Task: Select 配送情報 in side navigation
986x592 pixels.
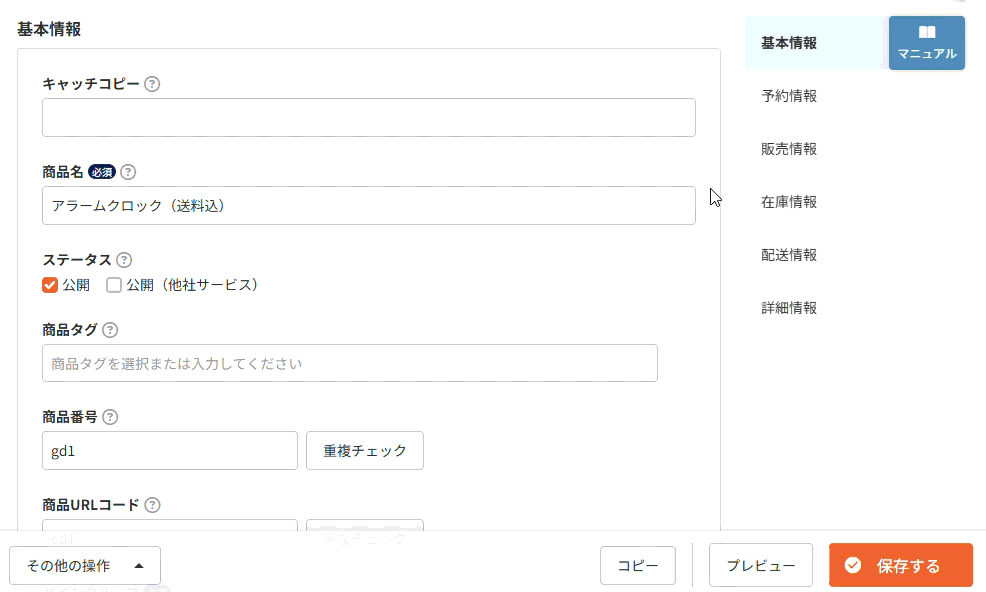Action: click(x=789, y=255)
